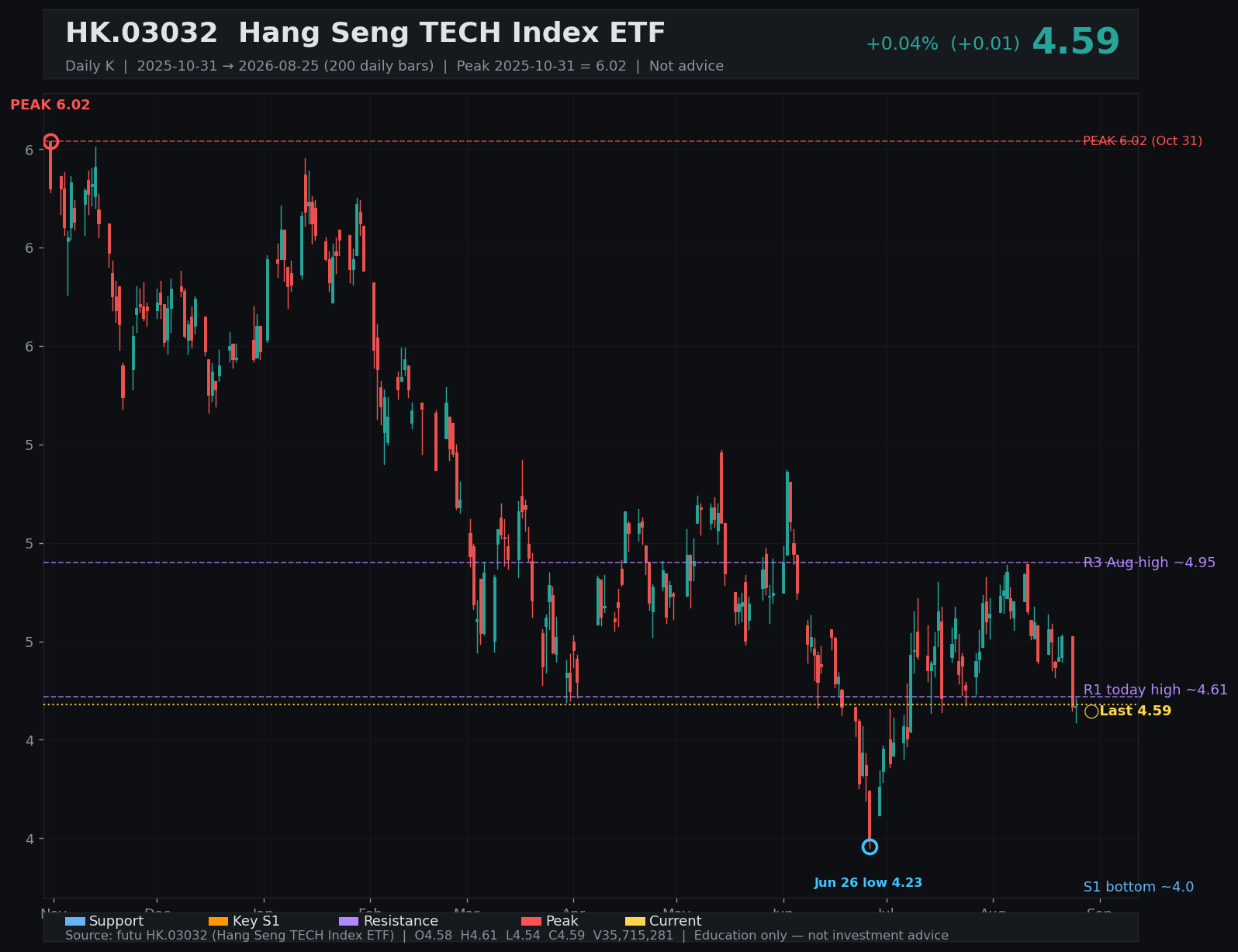Select the chart title 'HK.03032 Hang Seng TECH Index ETF'
The image size is (1238, 952).
365,33
